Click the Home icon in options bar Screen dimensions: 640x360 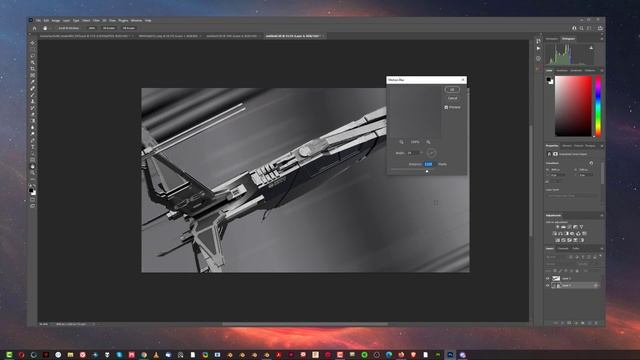pyautogui.click(x=35, y=28)
